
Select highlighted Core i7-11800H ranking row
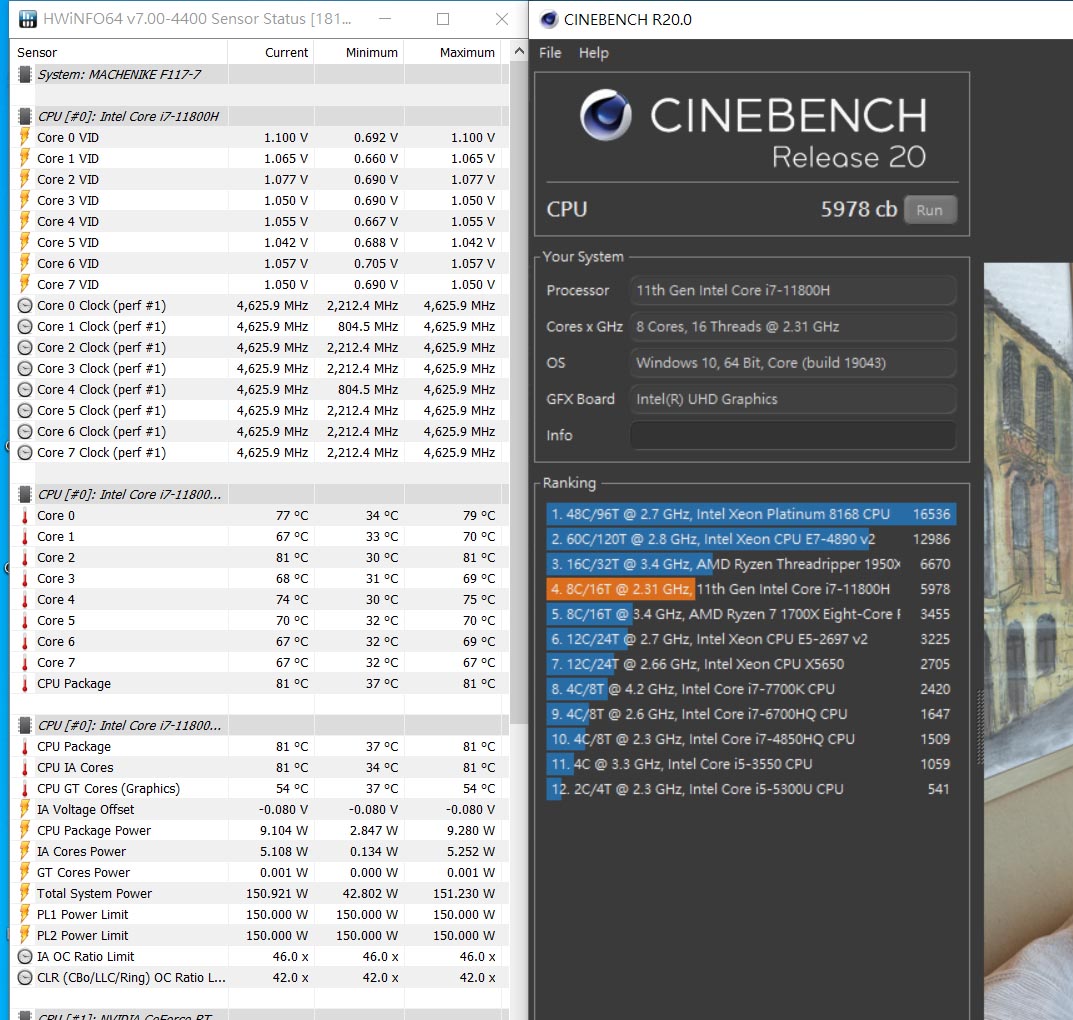pos(751,589)
